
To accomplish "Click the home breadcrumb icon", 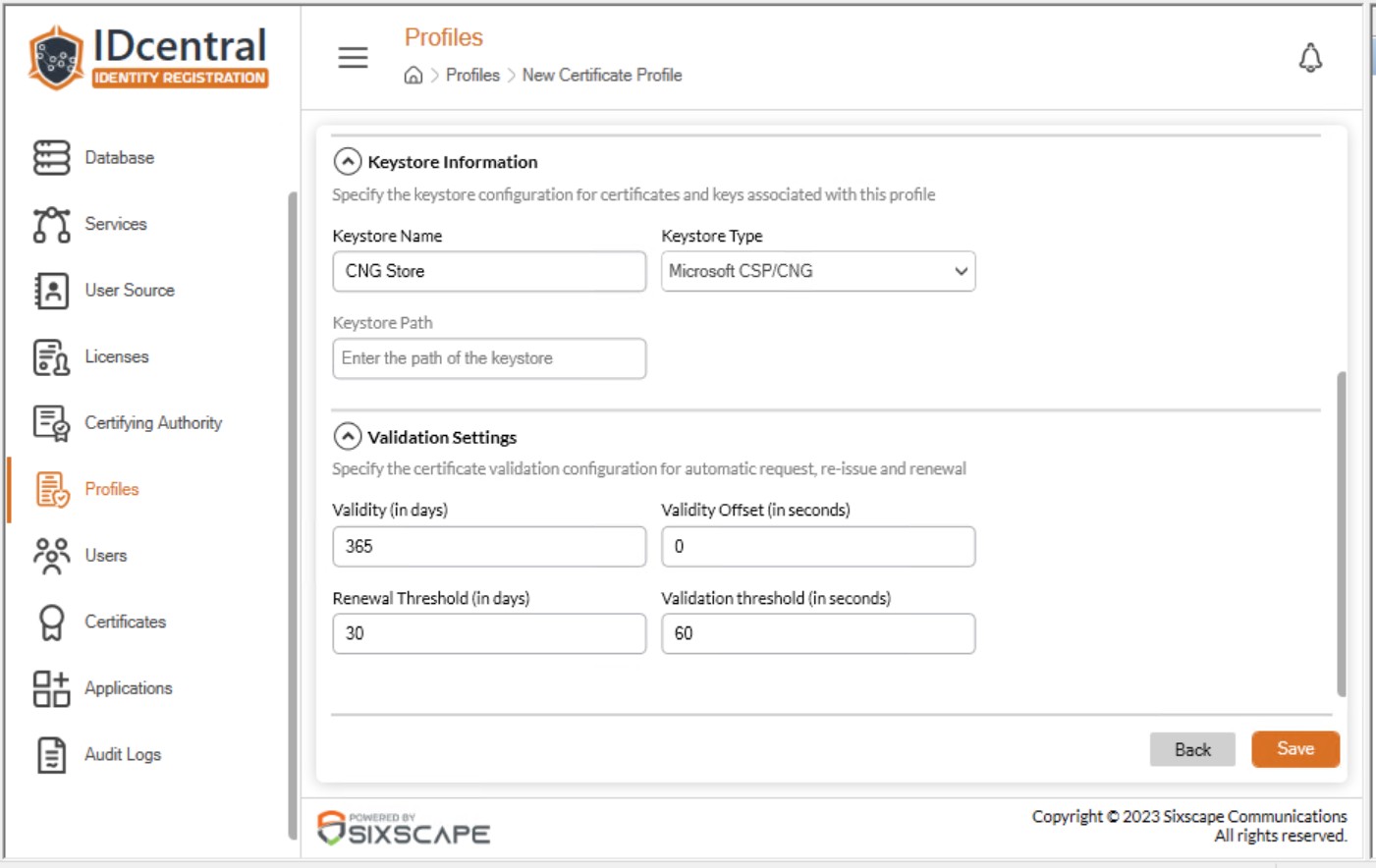I will pyautogui.click(x=413, y=76).
